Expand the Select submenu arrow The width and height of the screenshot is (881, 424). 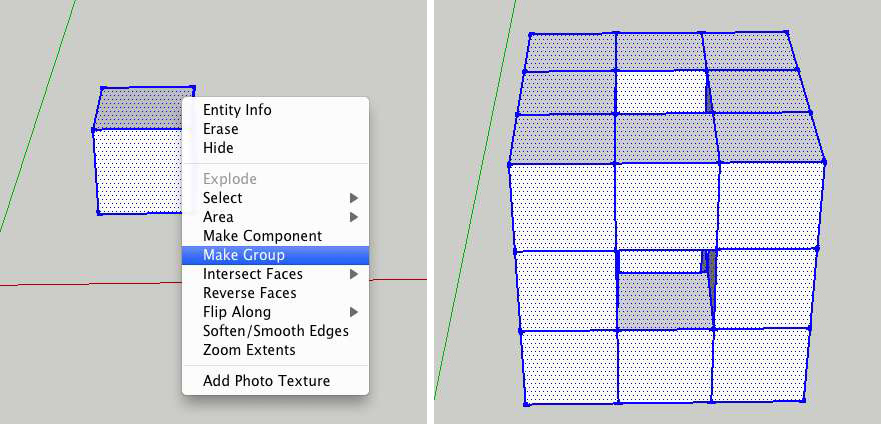pyautogui.click(x=353, y=198)
